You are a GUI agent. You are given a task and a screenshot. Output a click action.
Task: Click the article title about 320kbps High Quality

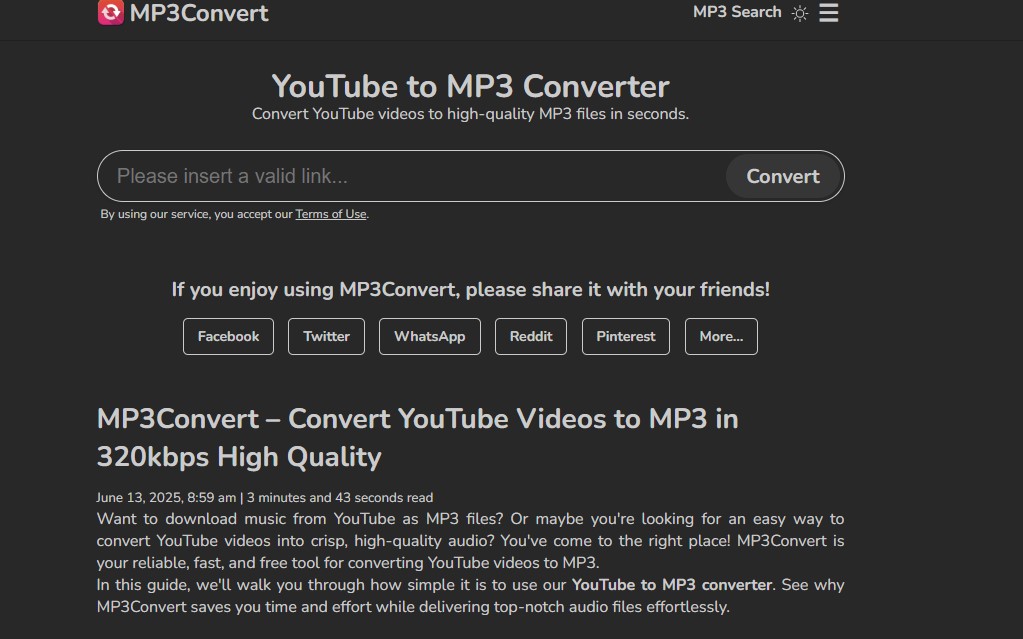coord(418,438)
